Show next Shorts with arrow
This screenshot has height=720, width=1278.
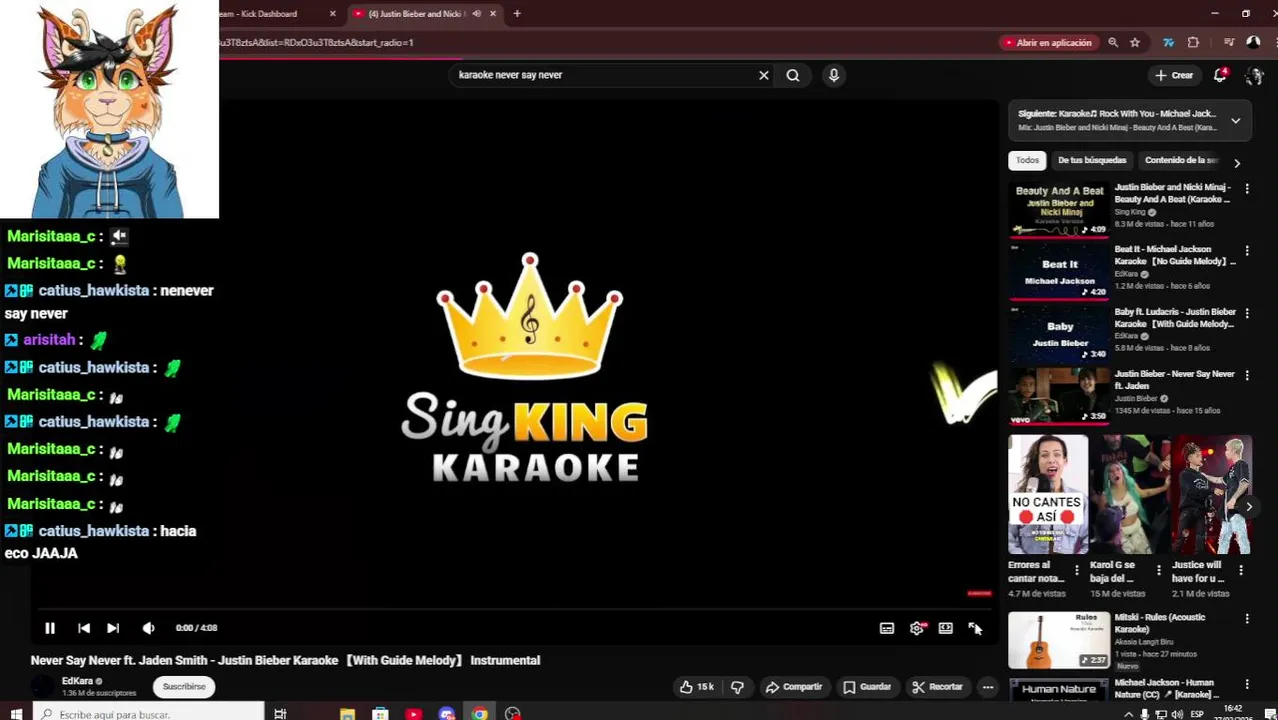[1249, 507]
